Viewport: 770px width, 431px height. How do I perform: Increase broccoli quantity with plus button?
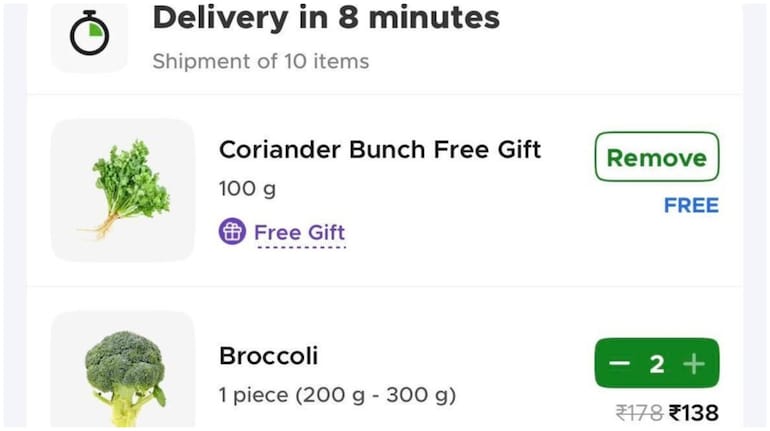[x=694, y=364]
